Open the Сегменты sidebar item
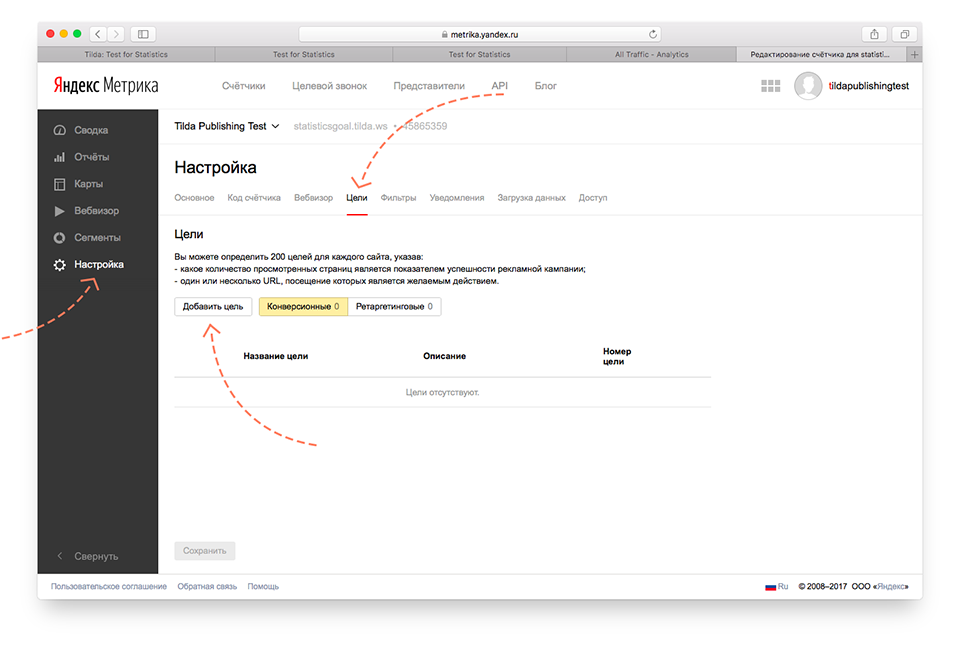Image resolution: width=960 pixels, height=653 pixels. (x=97, y=237)
